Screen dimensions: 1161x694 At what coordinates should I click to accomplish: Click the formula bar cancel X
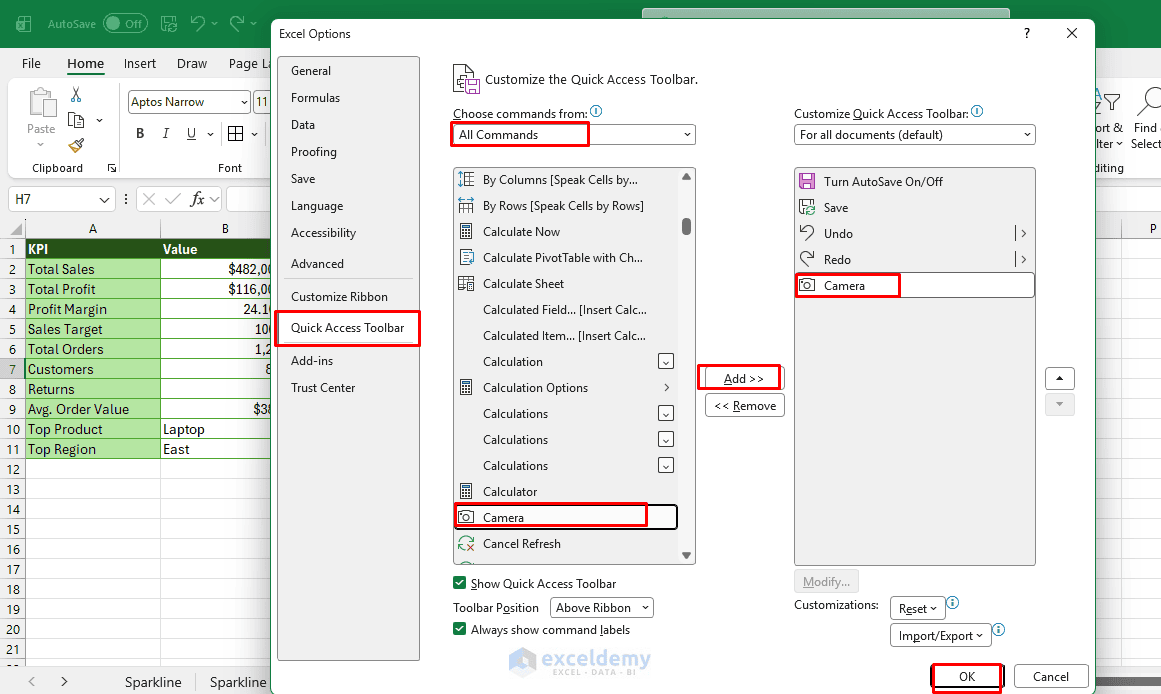point(149,199)
